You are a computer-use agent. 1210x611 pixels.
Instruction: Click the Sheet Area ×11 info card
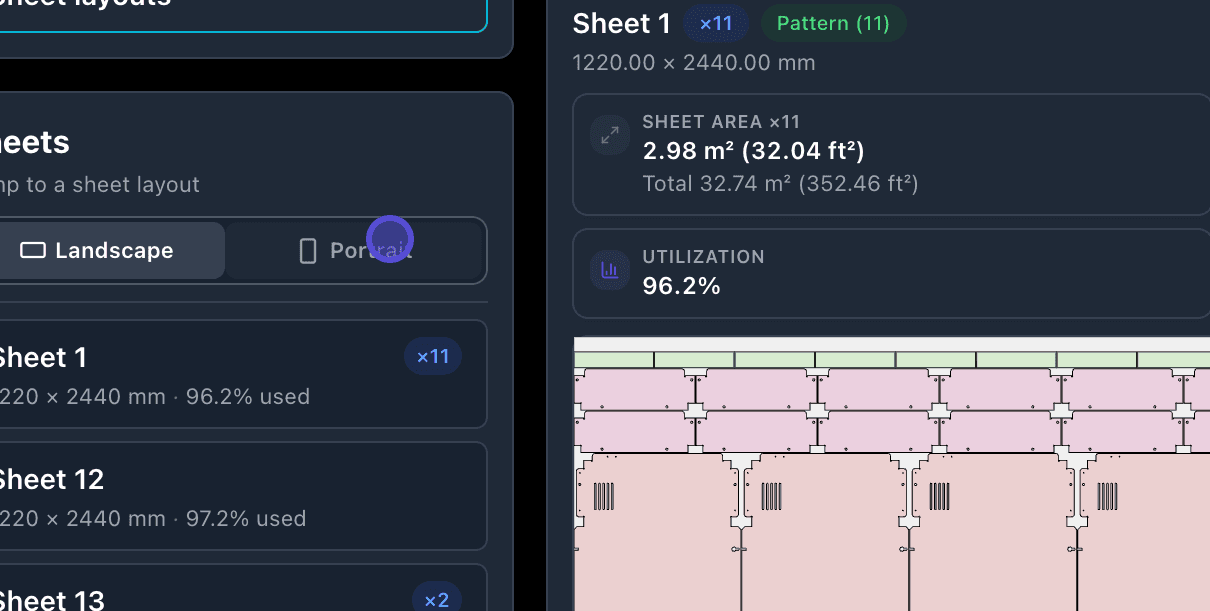[x=891, y=154]
